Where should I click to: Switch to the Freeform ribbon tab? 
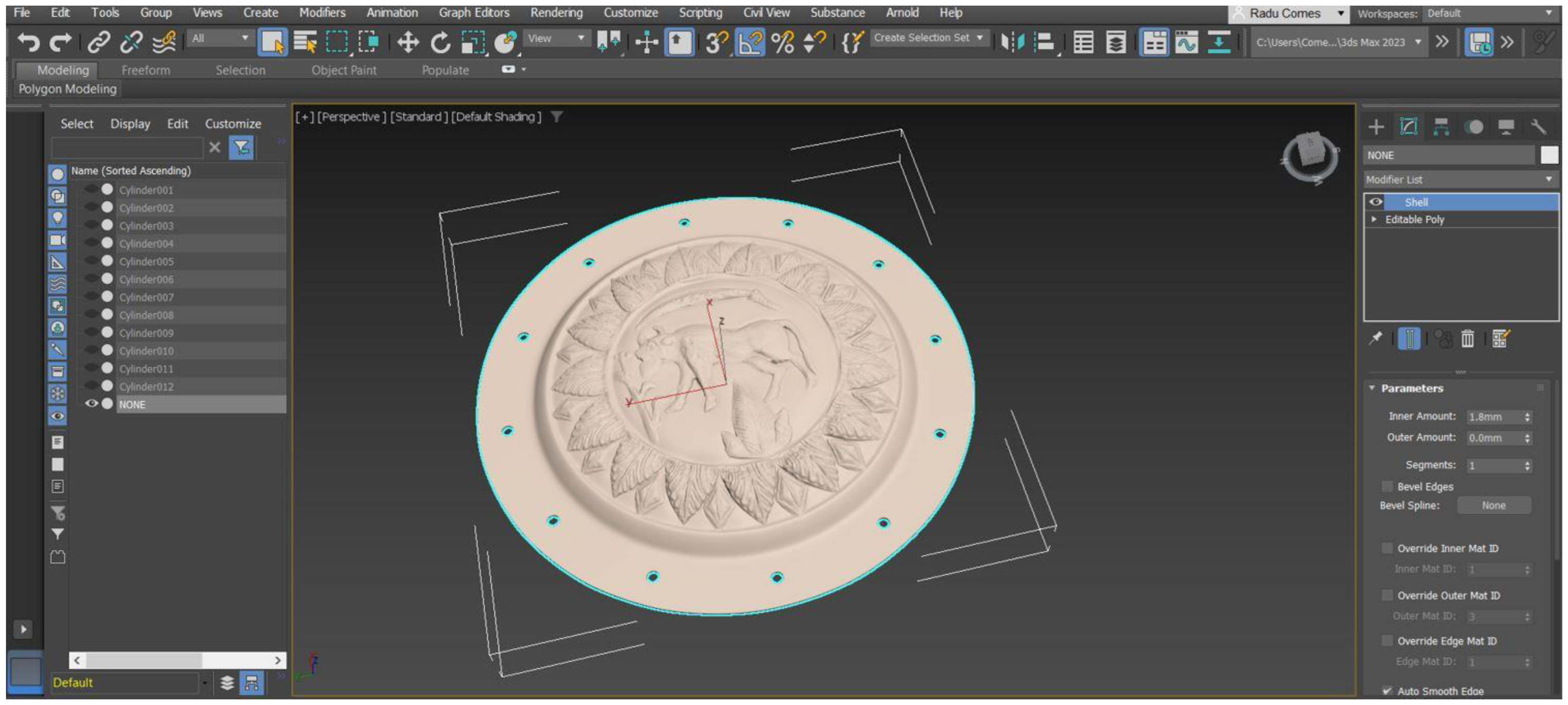[x=146, y=70]
